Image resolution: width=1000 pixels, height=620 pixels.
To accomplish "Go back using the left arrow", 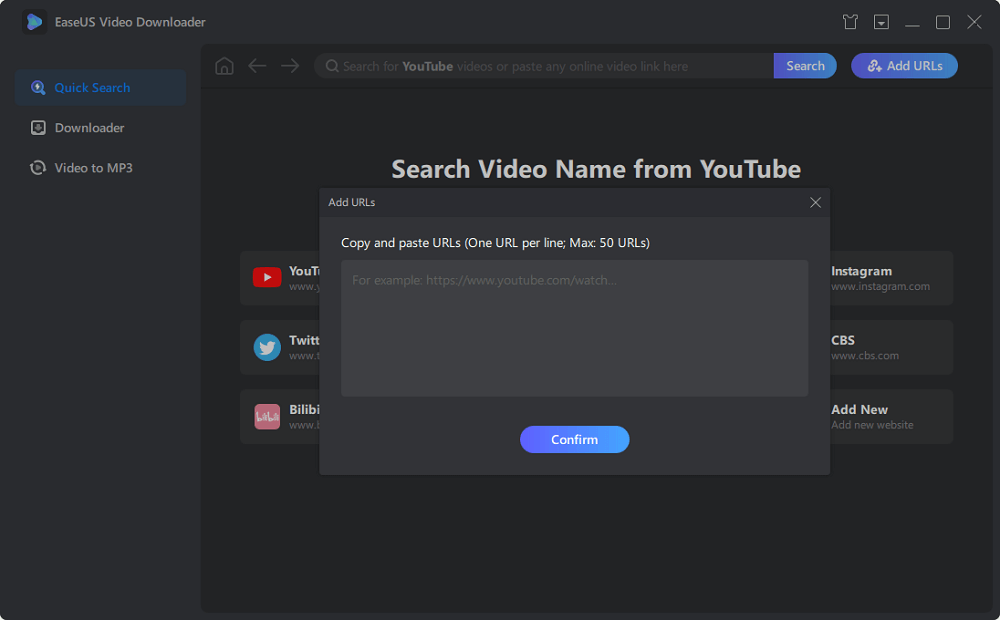I will pyautogui.click(x=257, y=66).
